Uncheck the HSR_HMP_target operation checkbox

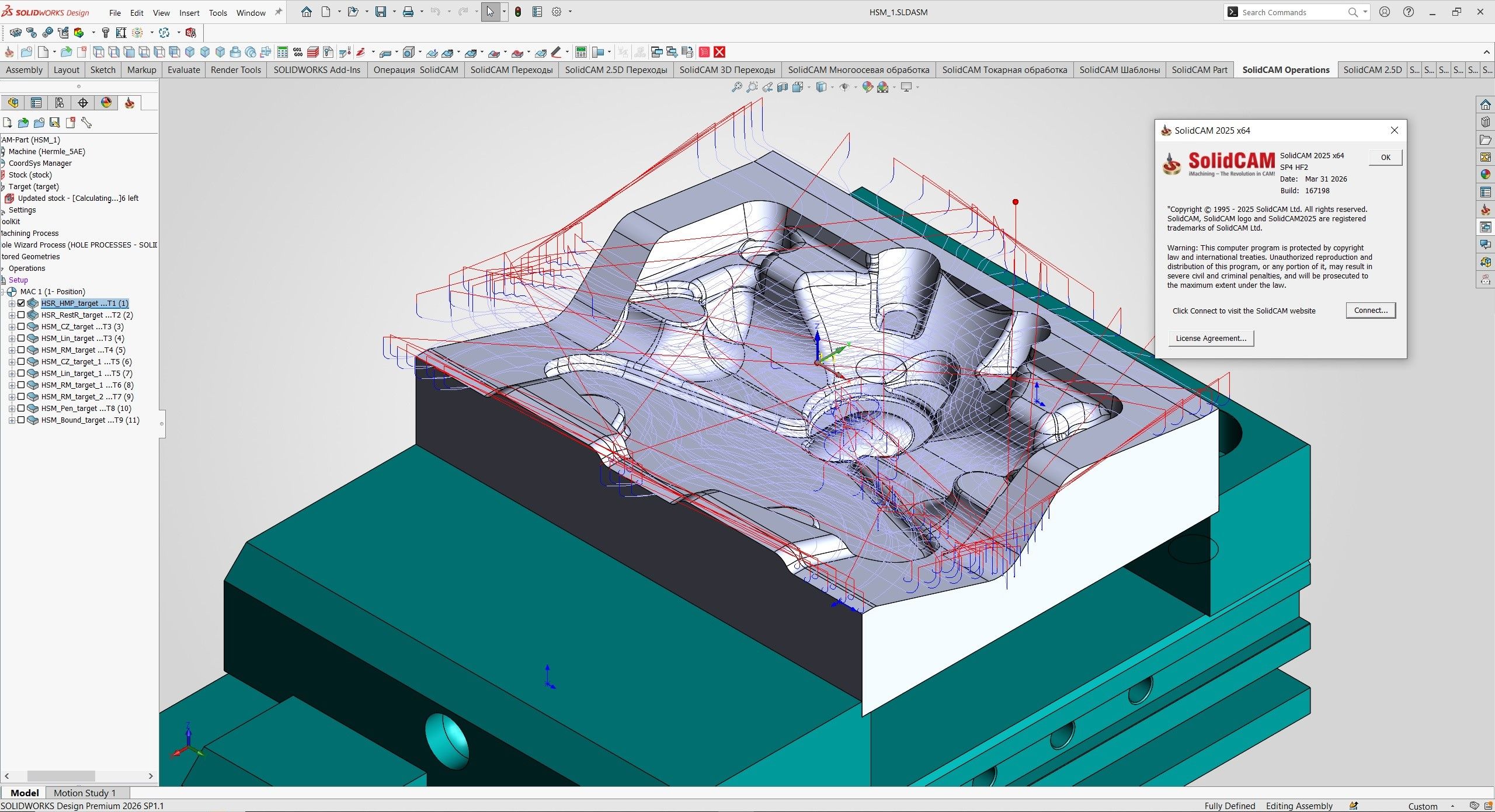(21, 303)
